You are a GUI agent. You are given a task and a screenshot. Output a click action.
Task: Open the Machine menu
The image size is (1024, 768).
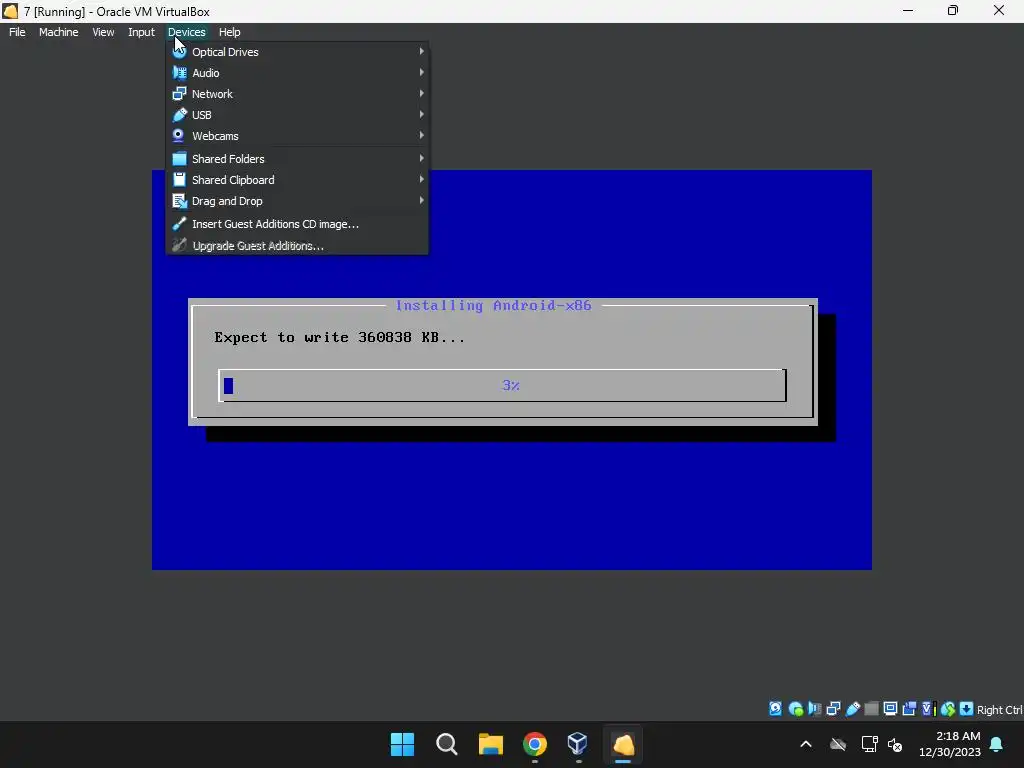(58, 32)
